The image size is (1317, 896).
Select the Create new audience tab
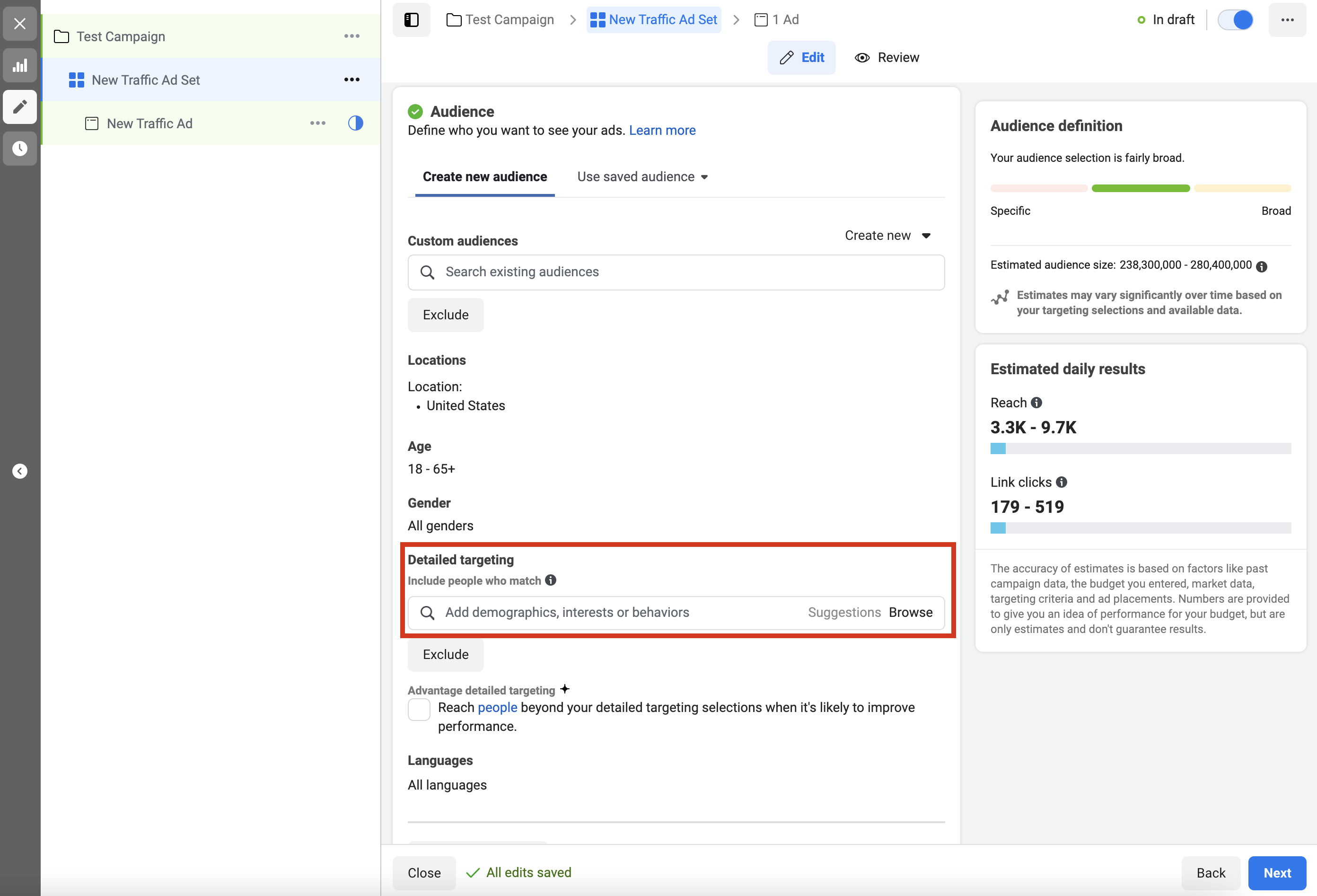484,177
